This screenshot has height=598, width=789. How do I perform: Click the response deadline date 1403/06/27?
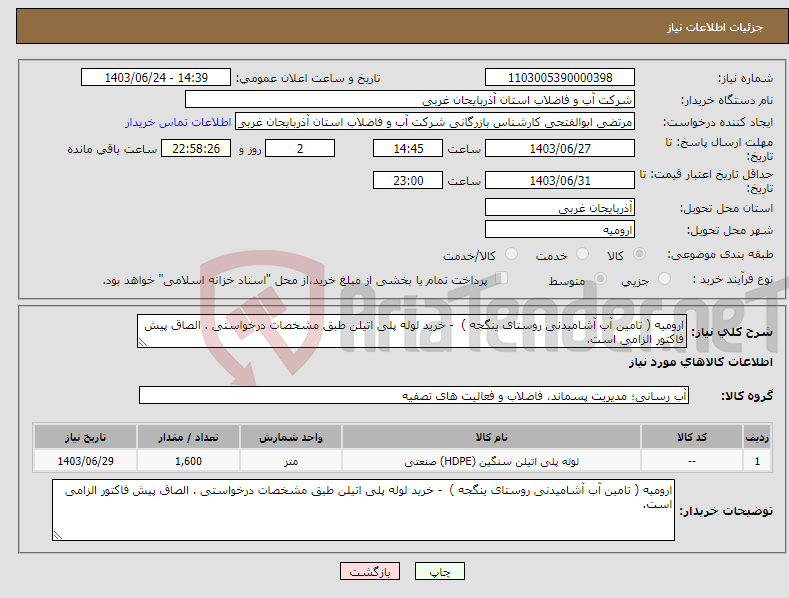tap(560, 148)
